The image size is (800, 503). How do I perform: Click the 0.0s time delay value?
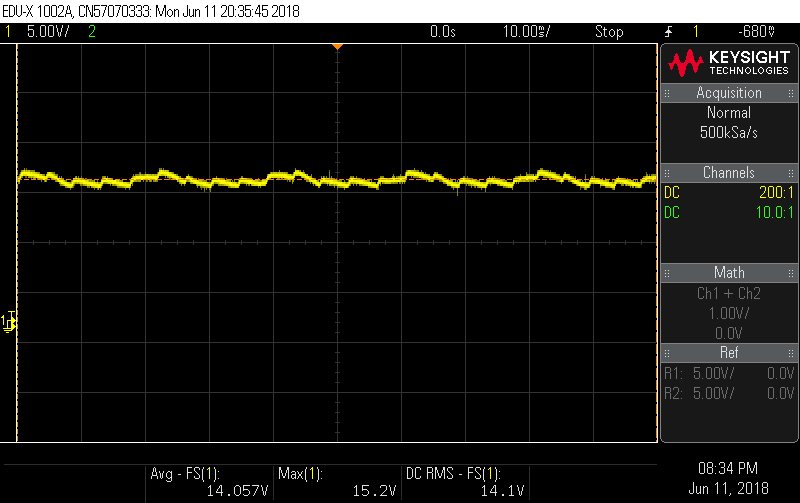tap(442, 32)
